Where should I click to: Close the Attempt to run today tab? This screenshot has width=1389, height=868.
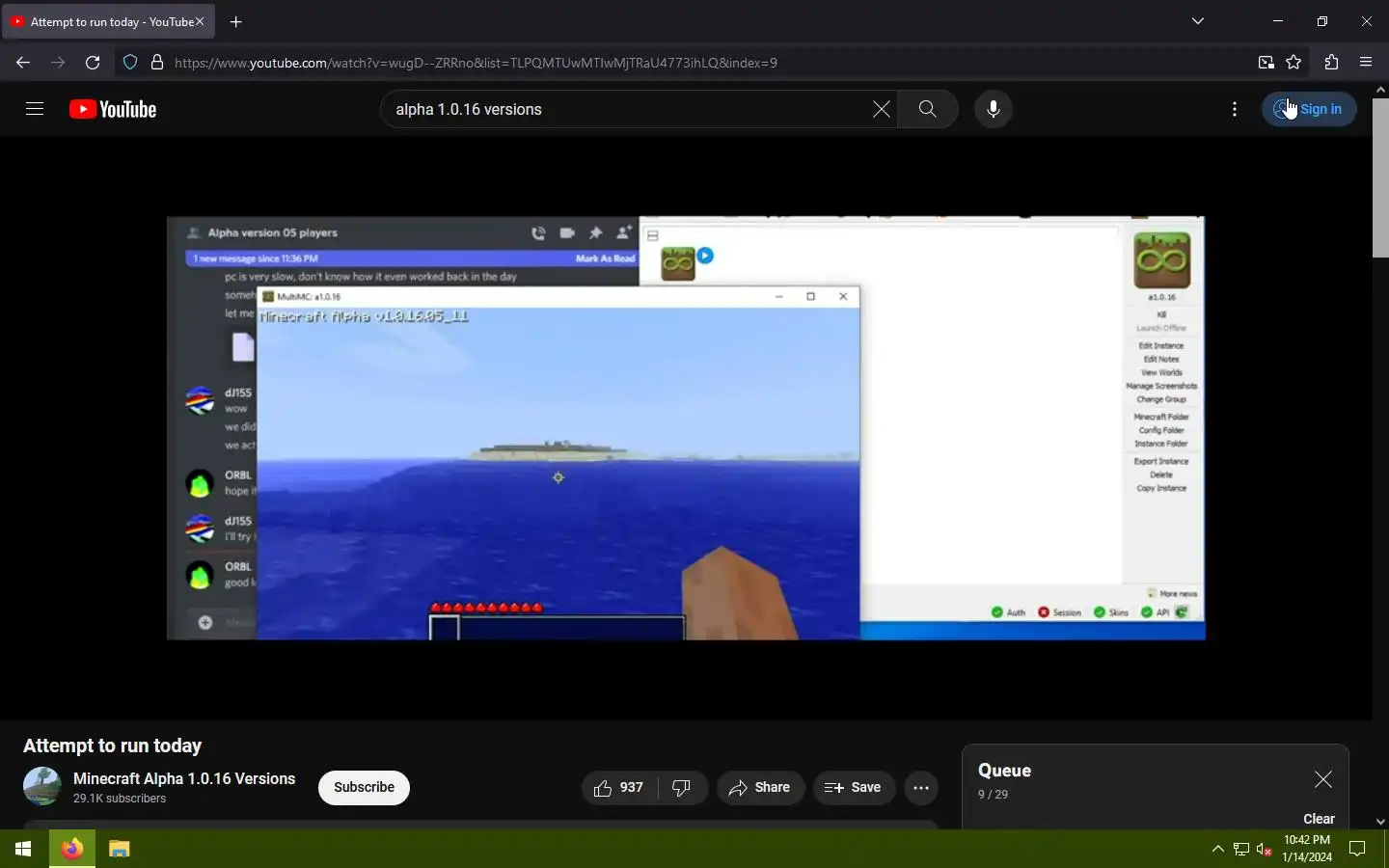[x=200, y=21]
